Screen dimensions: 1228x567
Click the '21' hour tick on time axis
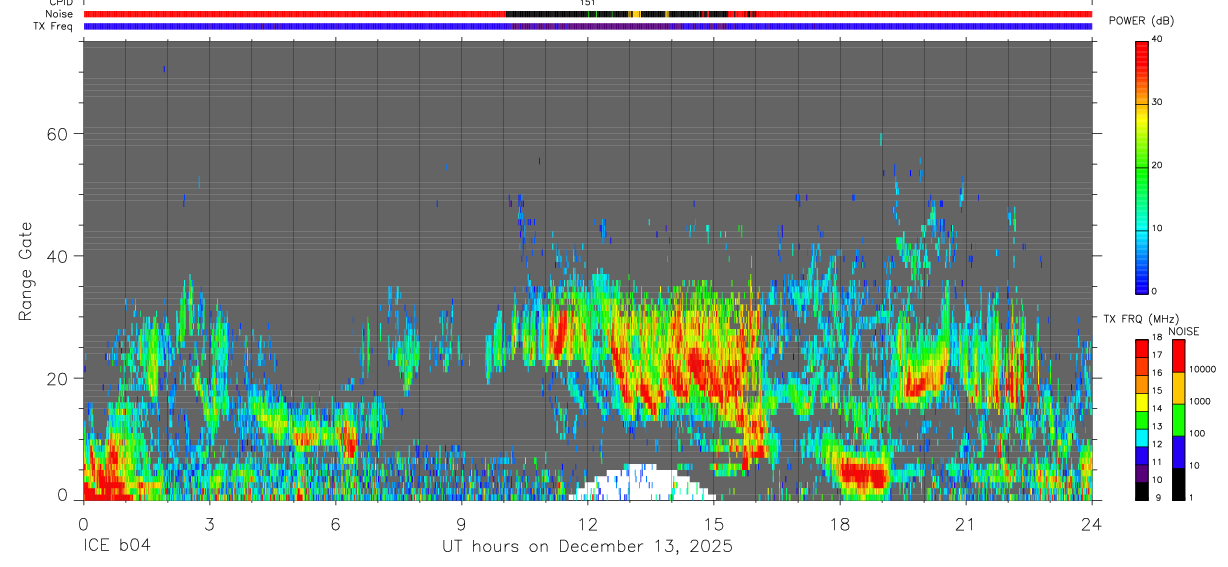click(966, 524)
